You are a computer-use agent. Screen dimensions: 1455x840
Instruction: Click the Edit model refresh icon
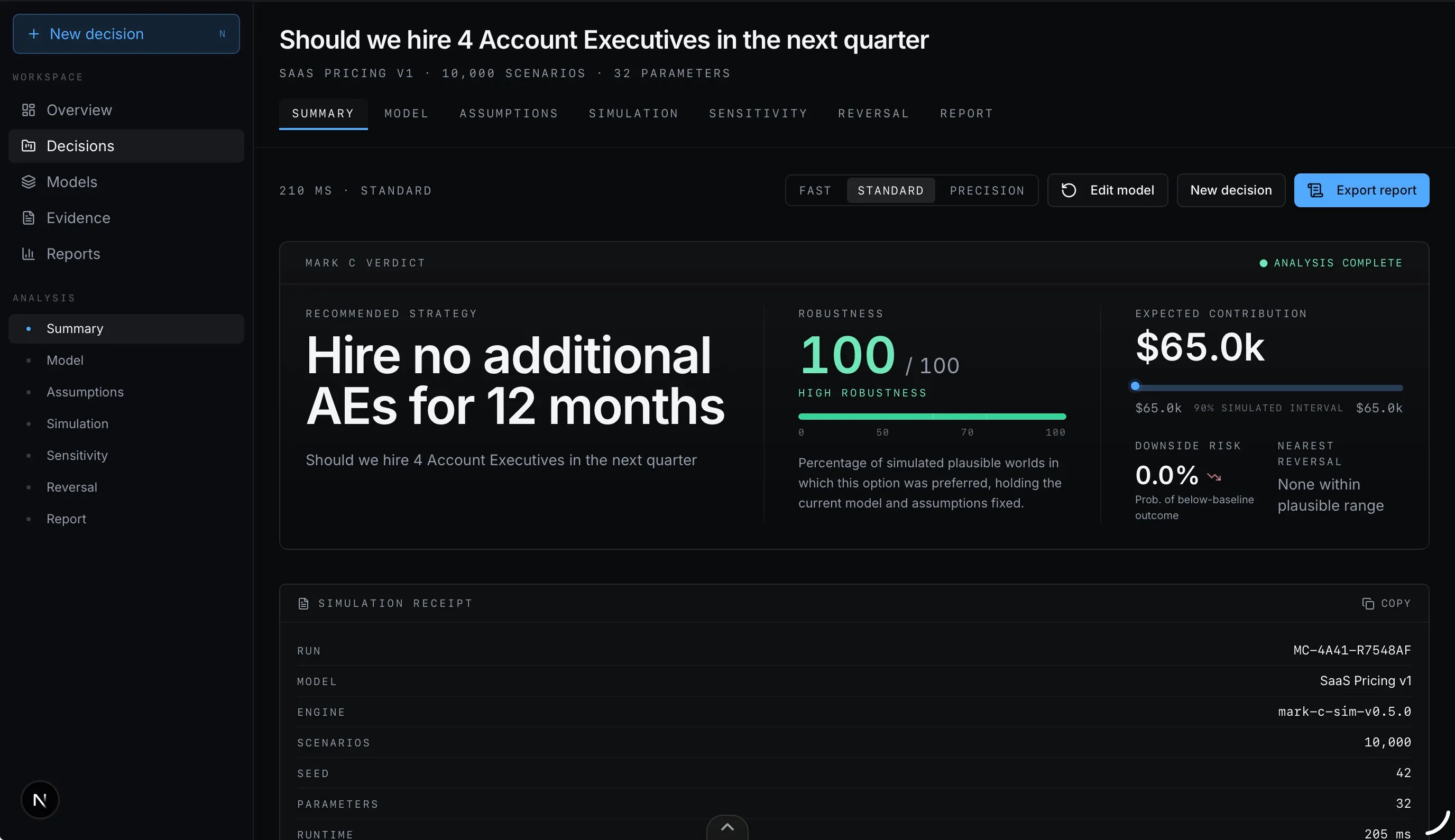click(x=1069, y=190)
